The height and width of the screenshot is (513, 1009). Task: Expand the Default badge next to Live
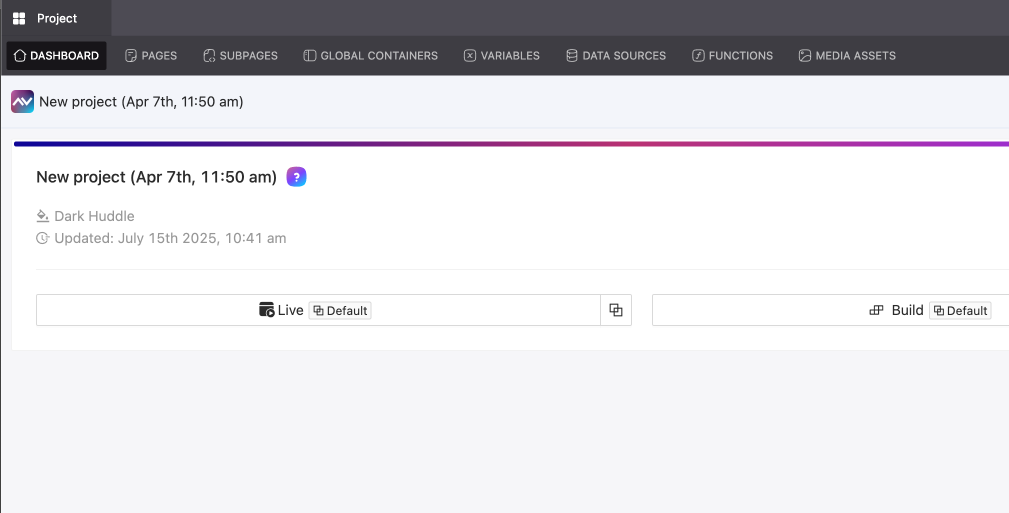coord(340,311)
